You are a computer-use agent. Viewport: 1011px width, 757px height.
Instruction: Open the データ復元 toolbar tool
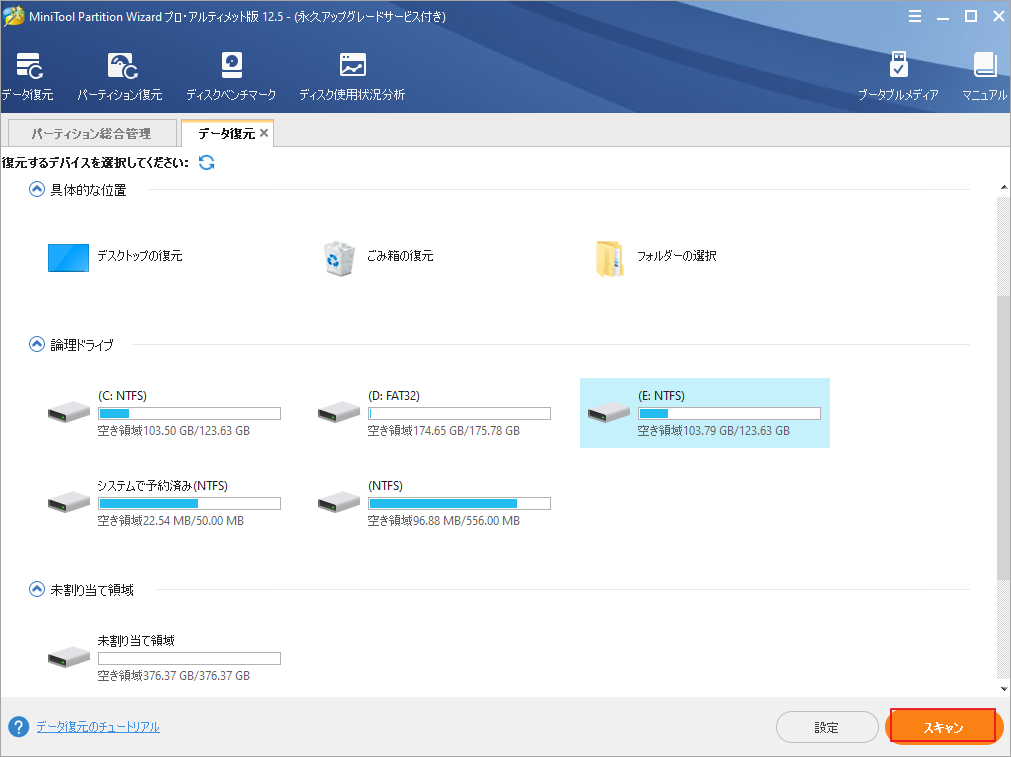pyautogui.click(x=27, y=76)
